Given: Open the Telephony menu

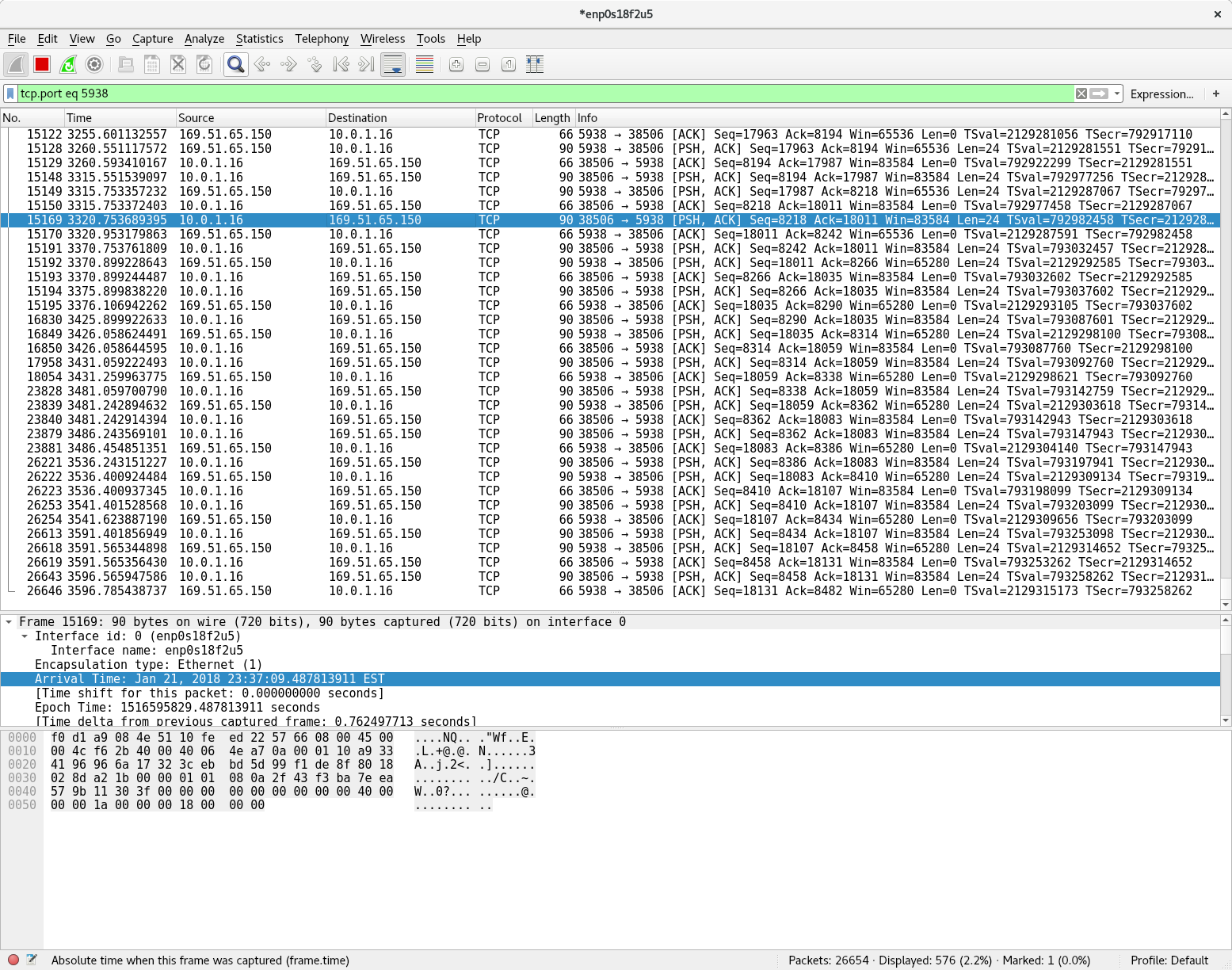Looking at the screenshot, I should point(322,39).
